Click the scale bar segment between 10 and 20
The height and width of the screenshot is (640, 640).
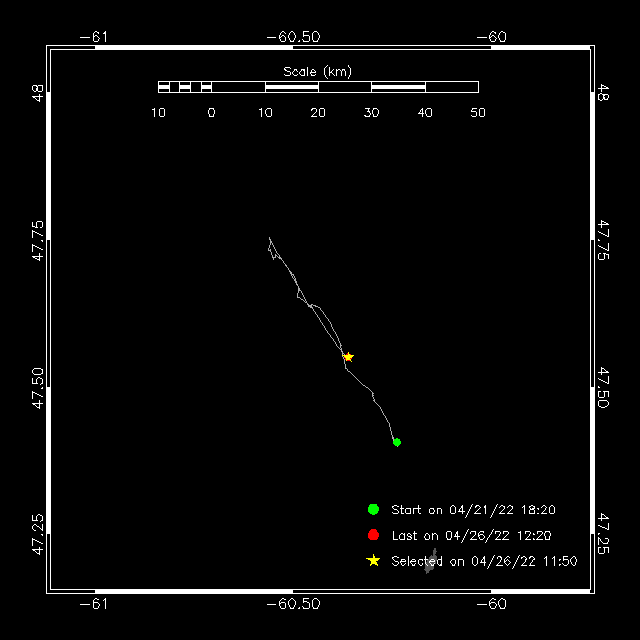click(x=291, y=87)
